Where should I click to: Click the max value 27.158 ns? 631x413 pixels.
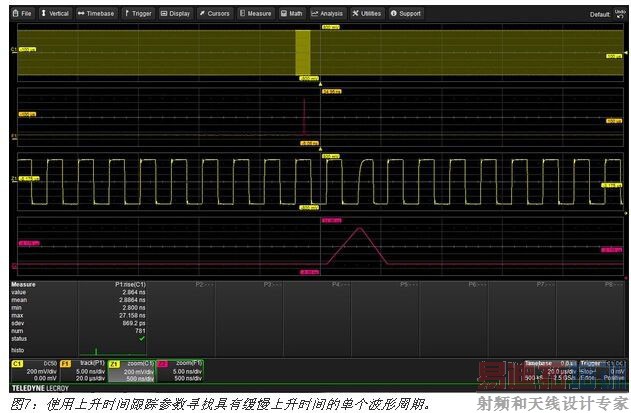click(132, 316)
